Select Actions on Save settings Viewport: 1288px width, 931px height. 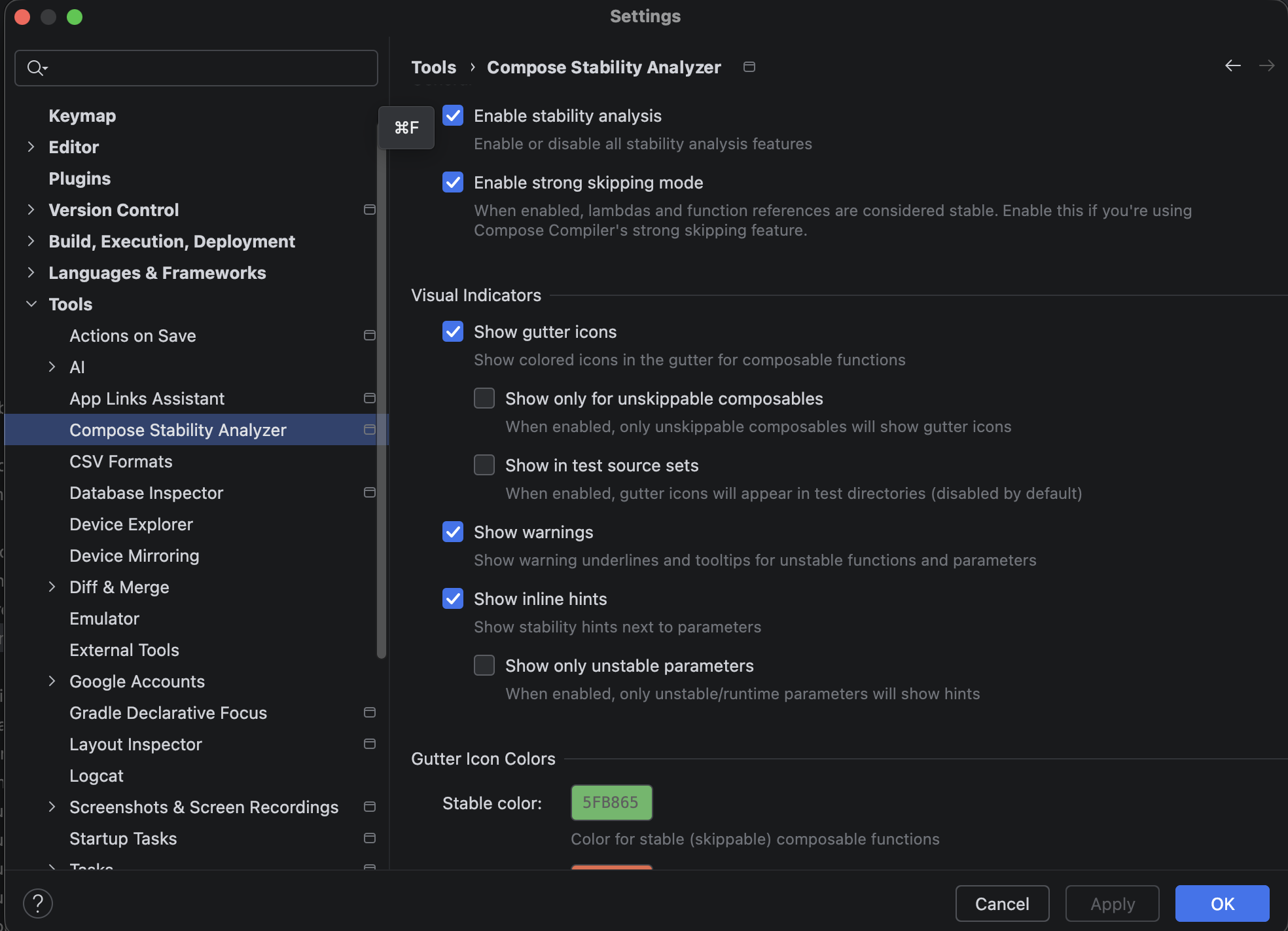[x=133, y=336]
